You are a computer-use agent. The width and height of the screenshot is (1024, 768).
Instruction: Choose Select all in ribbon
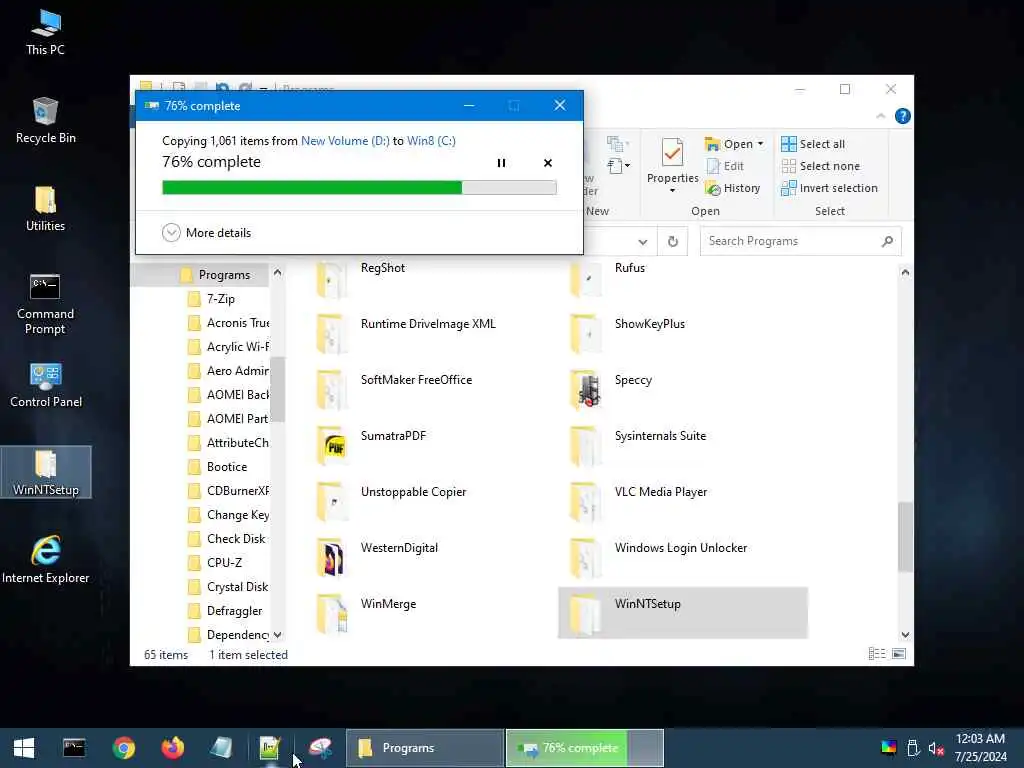pyautogui.click(x=813, y=144)
